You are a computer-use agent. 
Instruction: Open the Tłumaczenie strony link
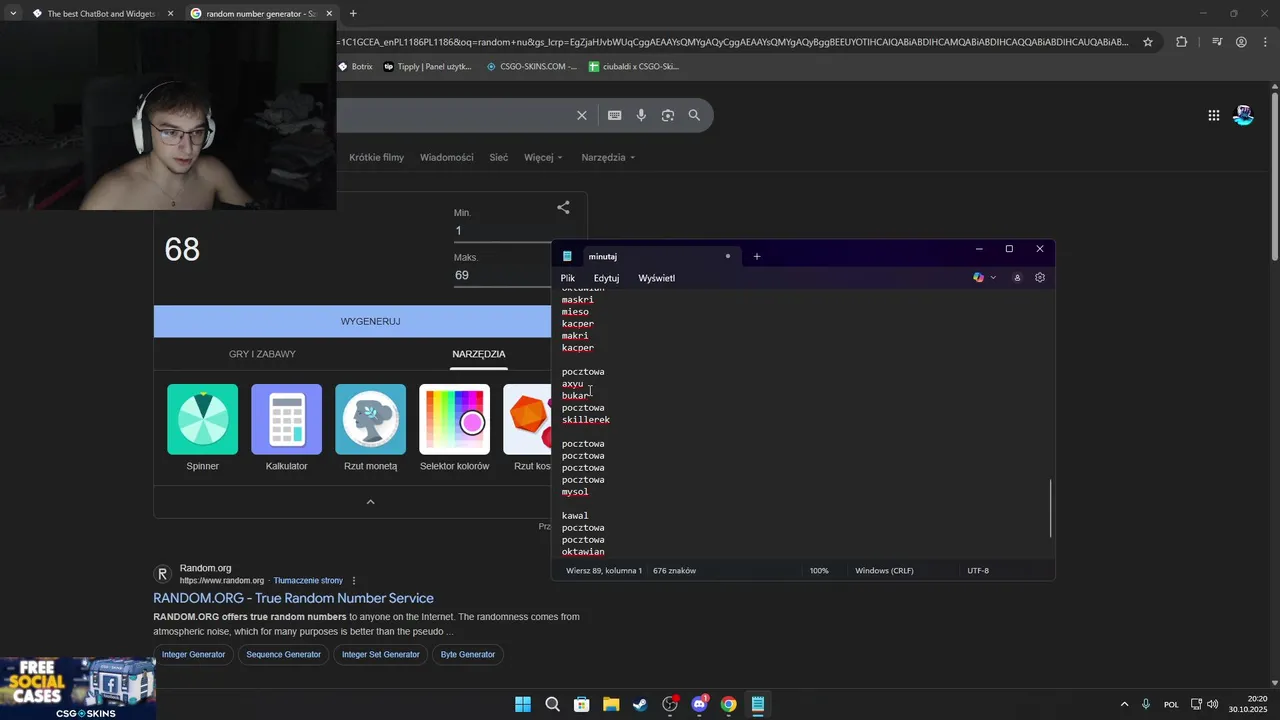tap(308, 581)
